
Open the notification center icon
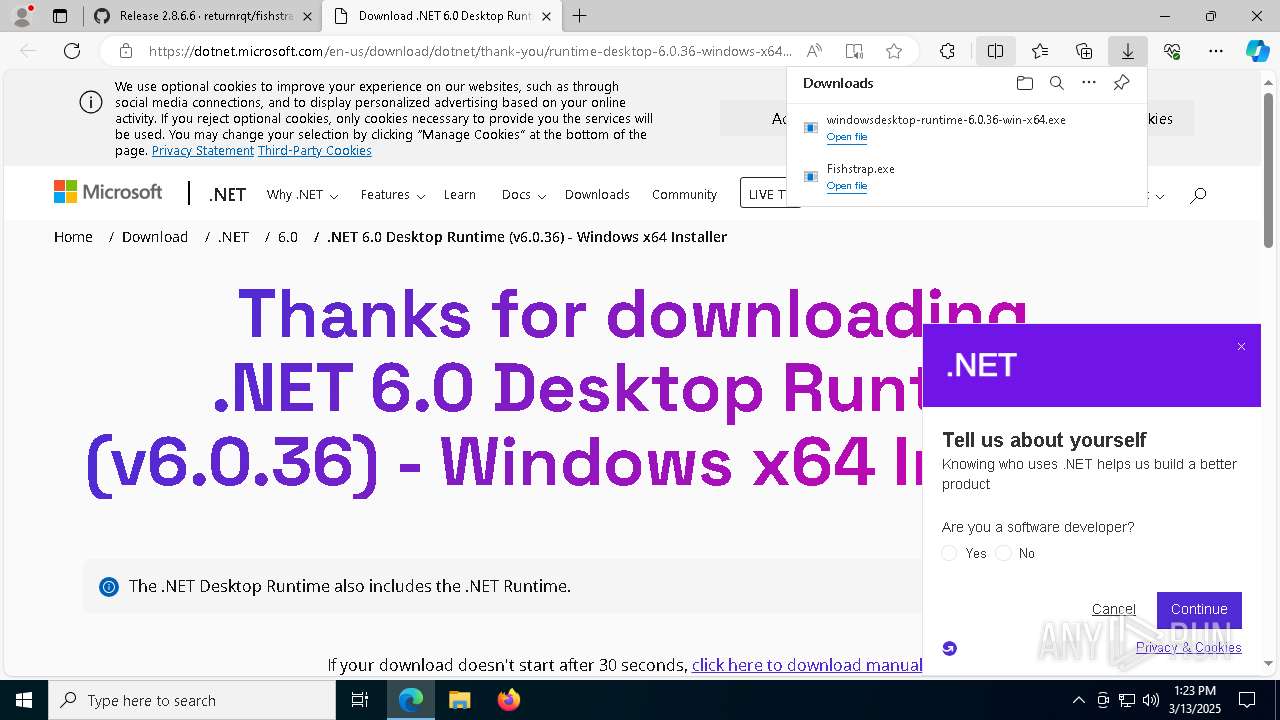(1247, 700)
